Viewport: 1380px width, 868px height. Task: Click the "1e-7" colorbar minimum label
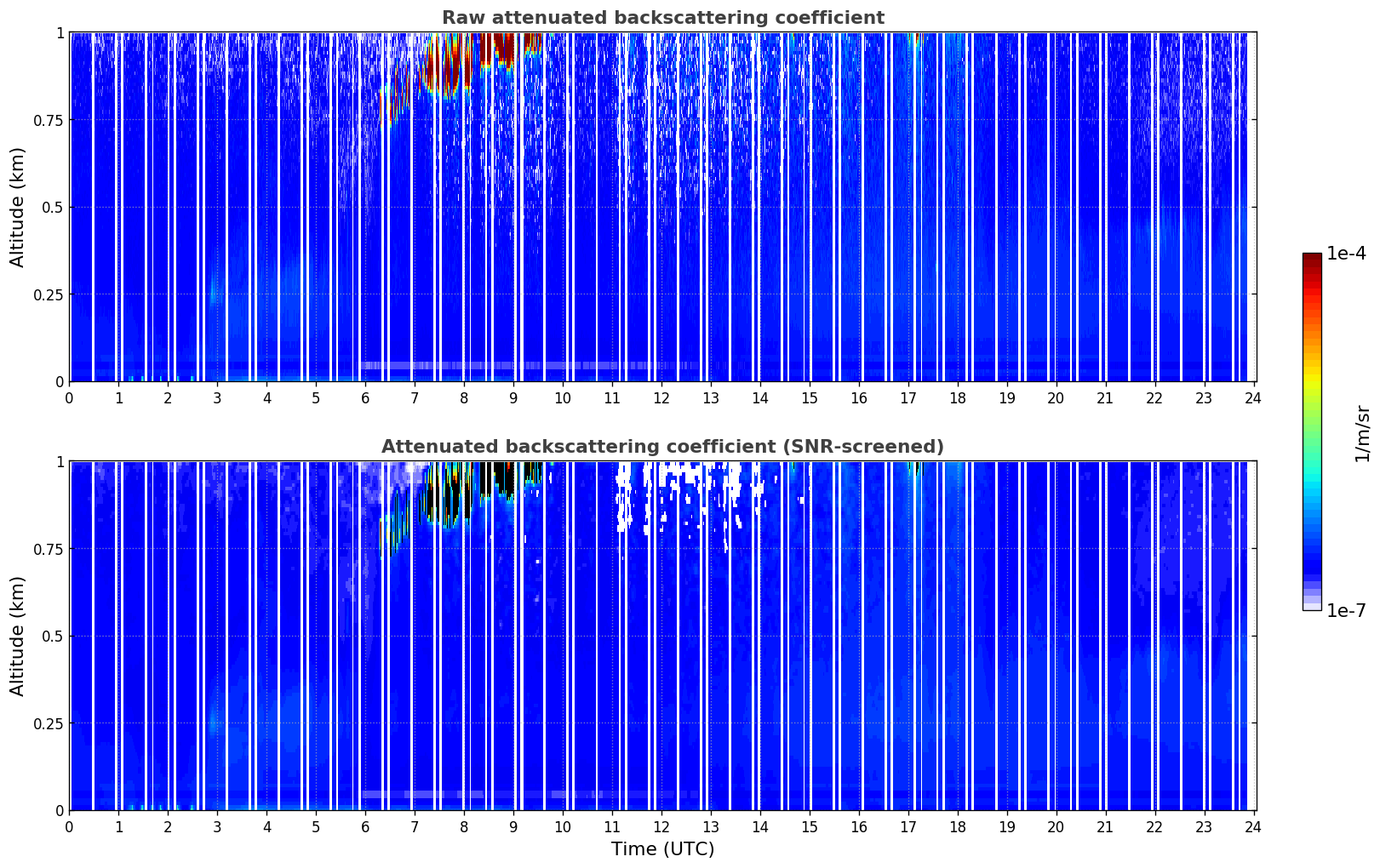[1346, 610]
